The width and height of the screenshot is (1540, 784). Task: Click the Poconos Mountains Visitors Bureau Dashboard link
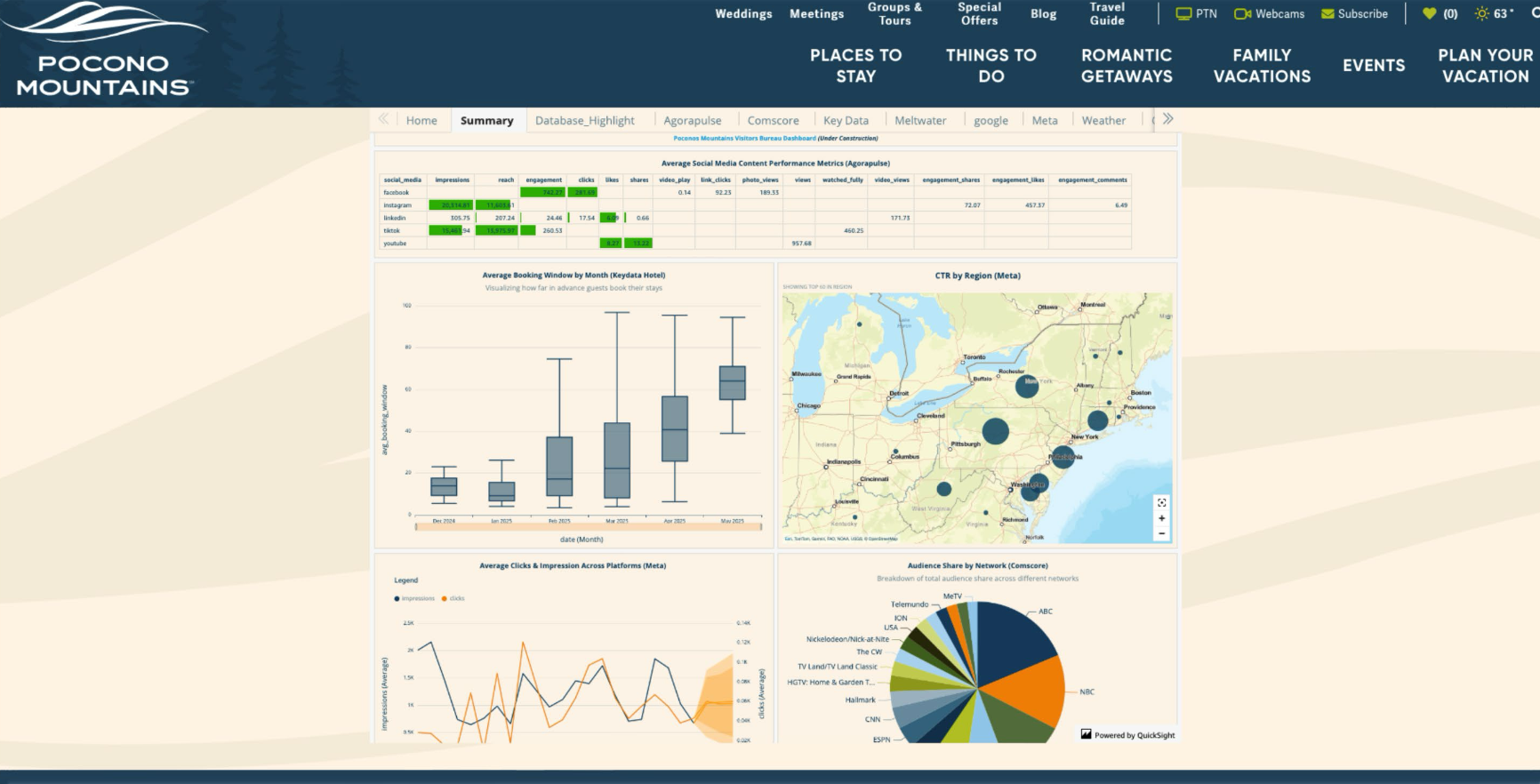[744, 139]
